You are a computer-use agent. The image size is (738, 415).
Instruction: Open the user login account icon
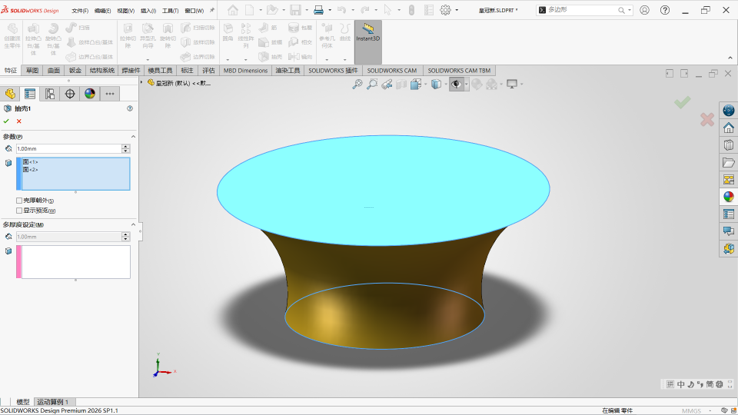coord(644,10)
